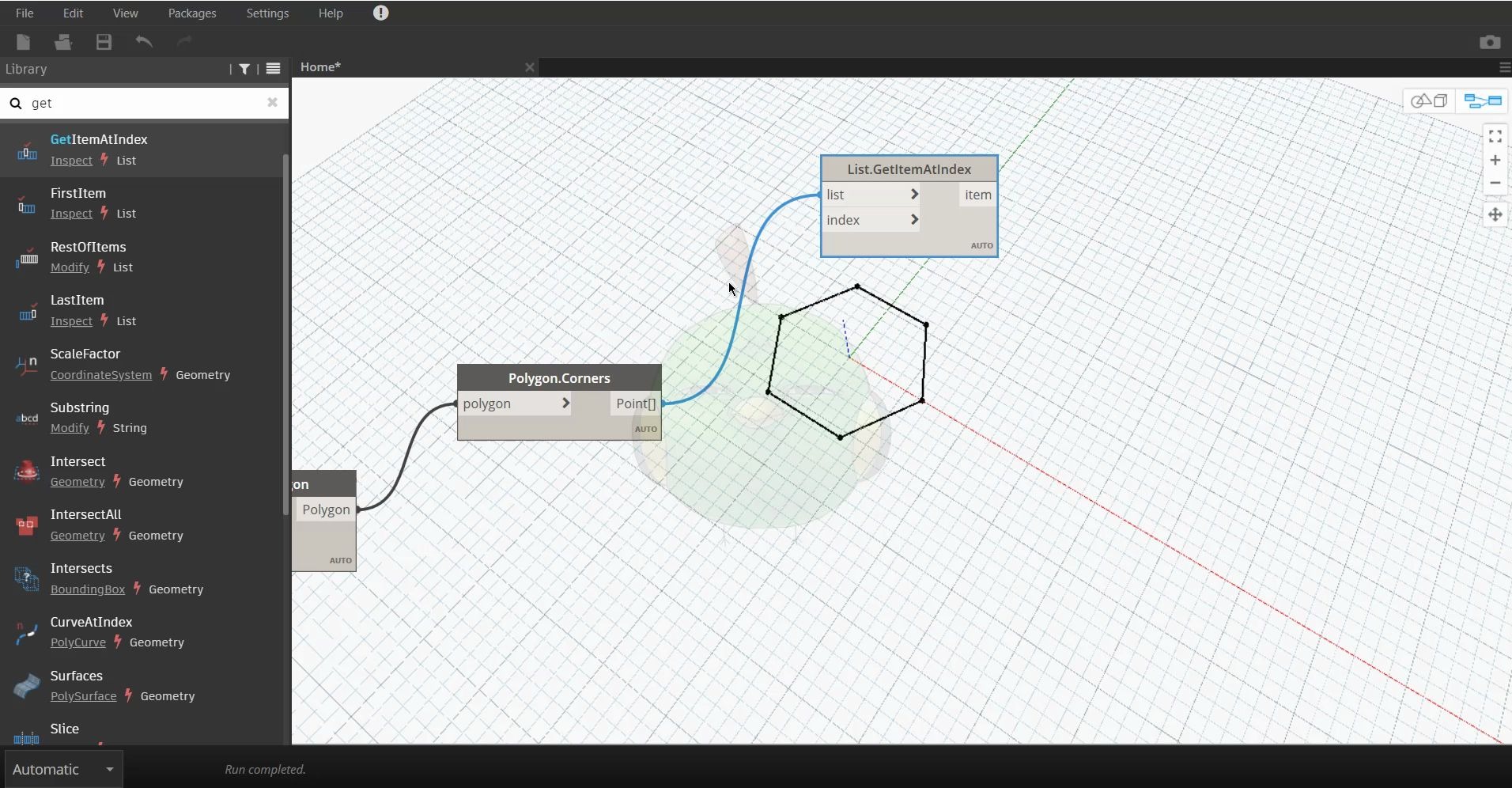Click the pan mode icon
Image resolution: width=1512 pixels, height=788 pixels.
(x=1495, y=214)
